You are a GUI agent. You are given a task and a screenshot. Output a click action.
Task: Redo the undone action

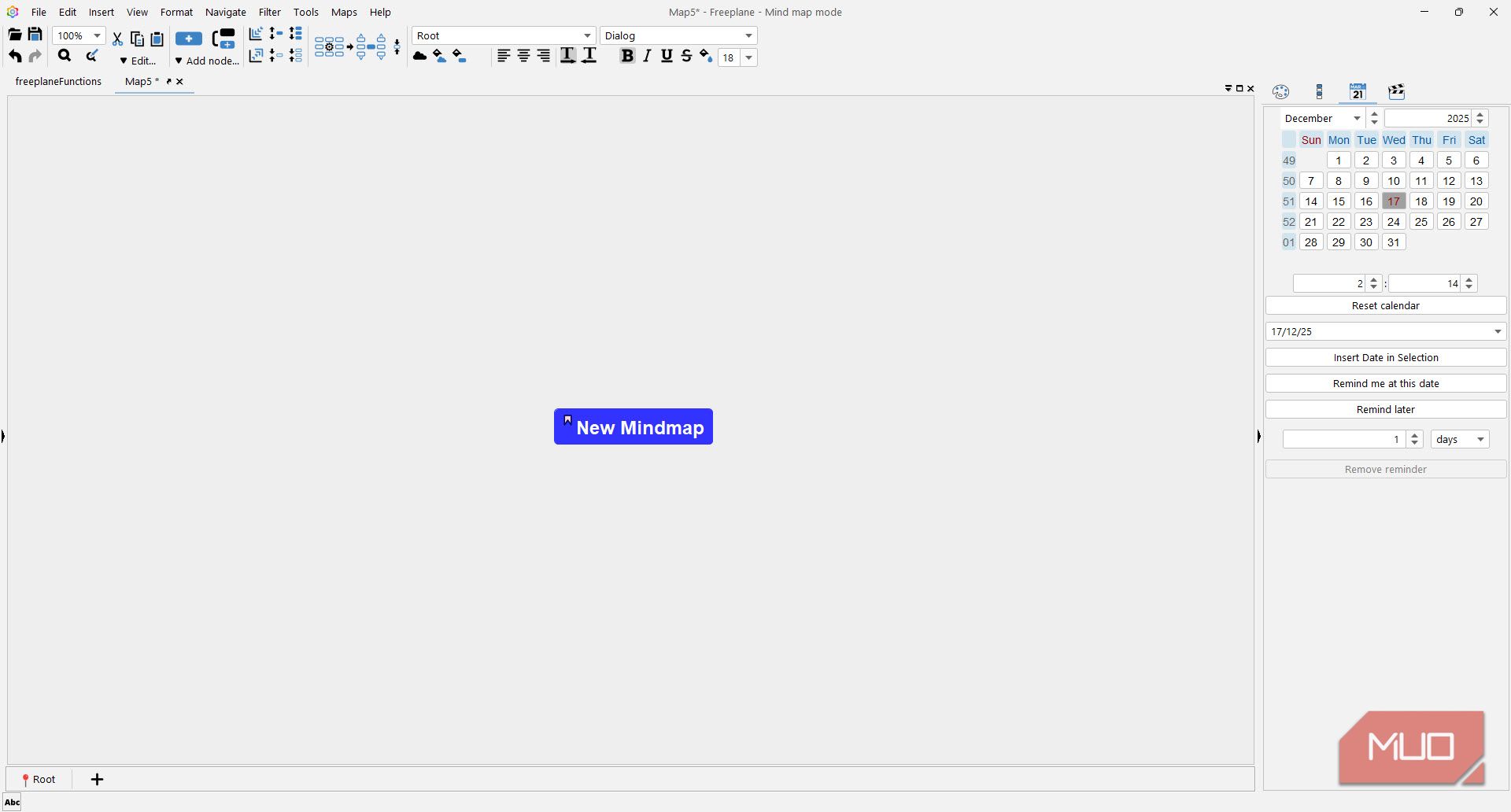pos(35,56)
